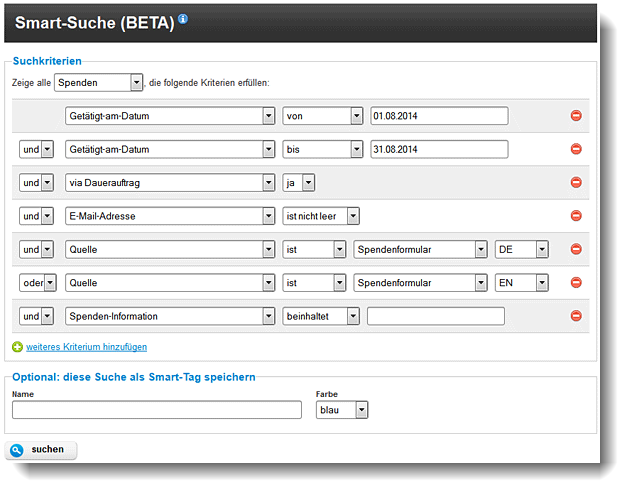This screenshot has height=493, width=630.
Task: Click the Spenden-Information value text field
Action: coord(435,316)
